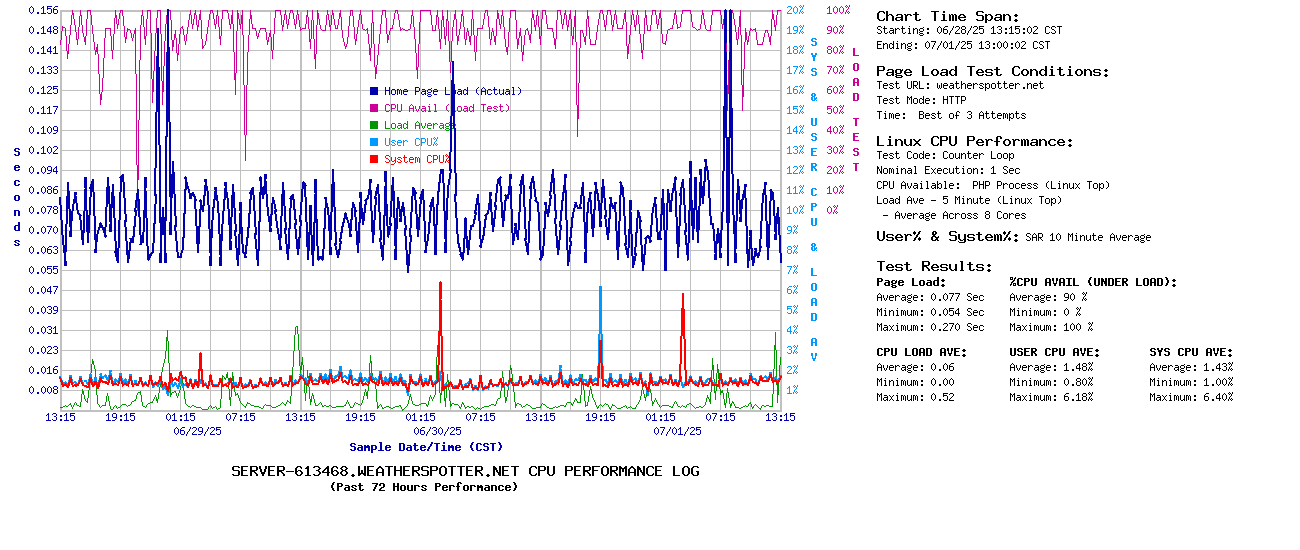Click the SYS CPU AVE column header
The width and height of the screenshot is (1300, 550).
1191,352
